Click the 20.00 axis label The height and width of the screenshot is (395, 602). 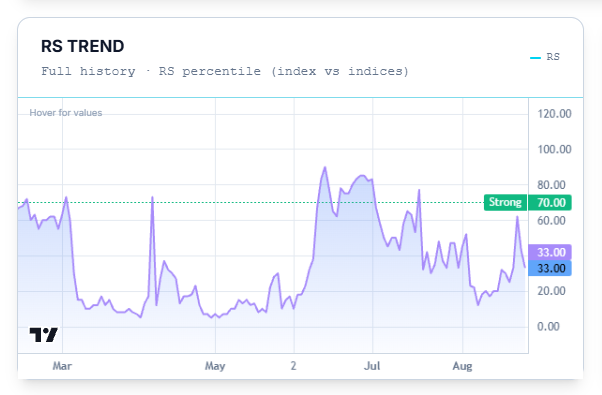(x=551, y=291)
